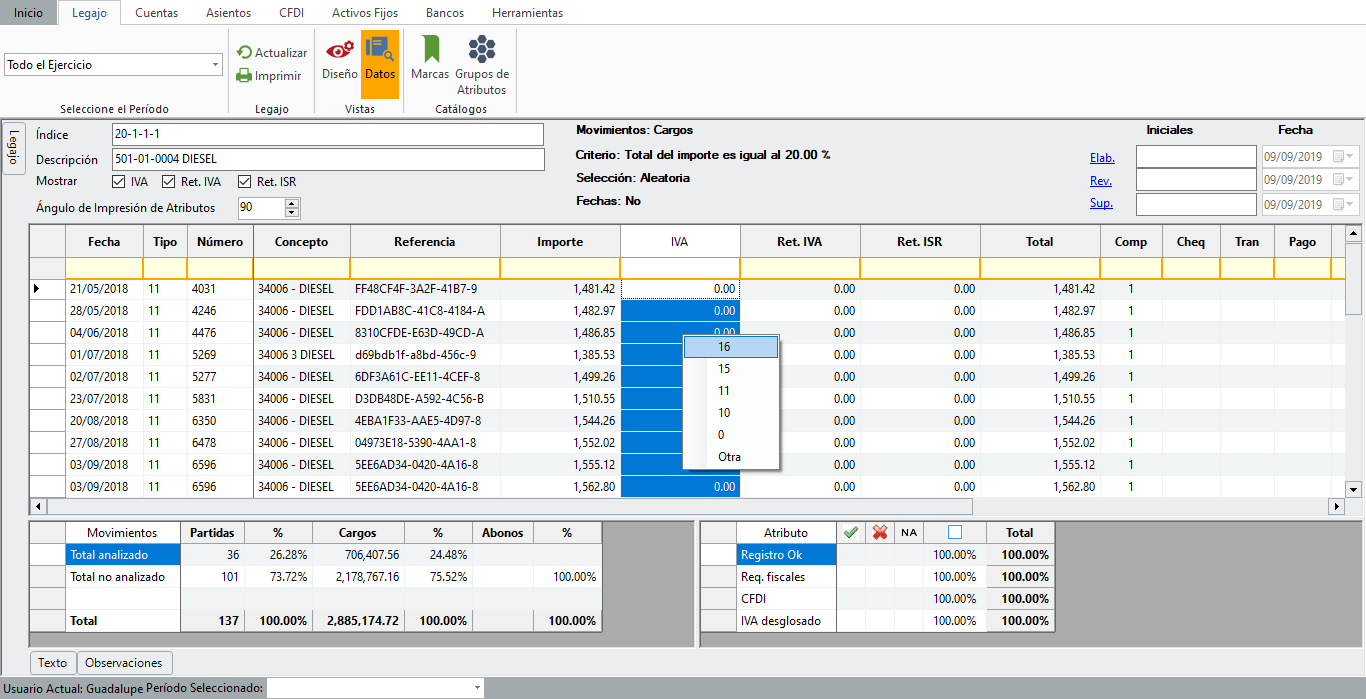Screen dimensions: 1366x699
Task: Open the Elab. date picker dropdown
Action: (1351, 157)
